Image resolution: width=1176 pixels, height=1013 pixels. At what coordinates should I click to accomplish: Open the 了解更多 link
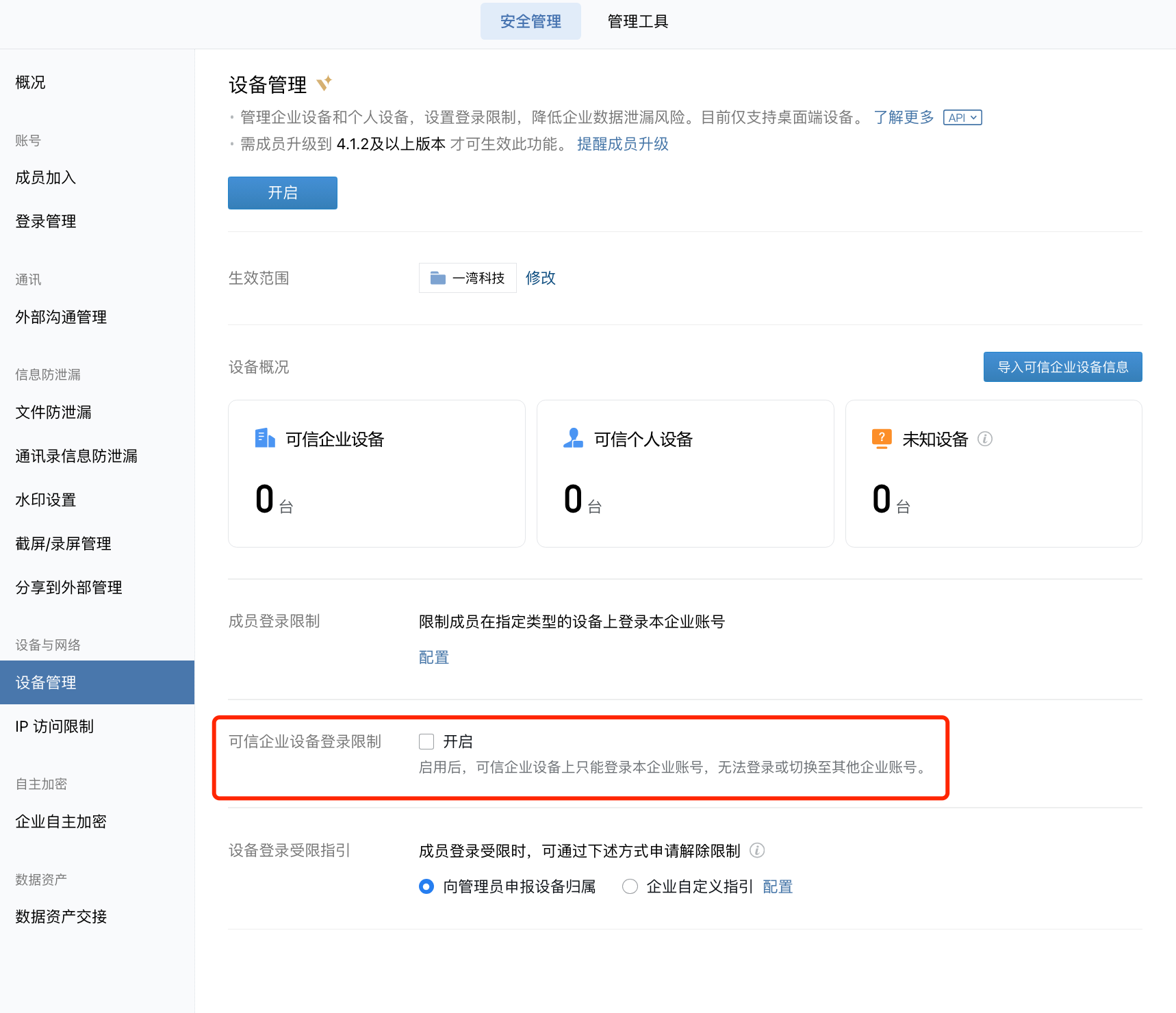pos(904,117)
